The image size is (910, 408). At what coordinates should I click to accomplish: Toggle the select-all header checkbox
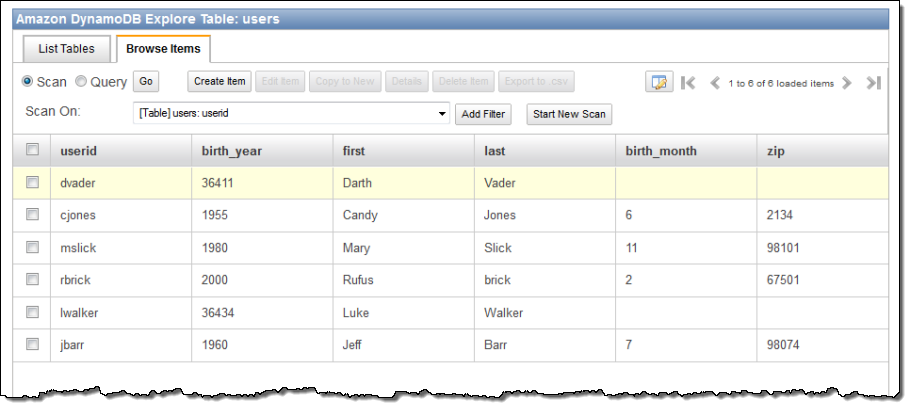coord(33,150)
